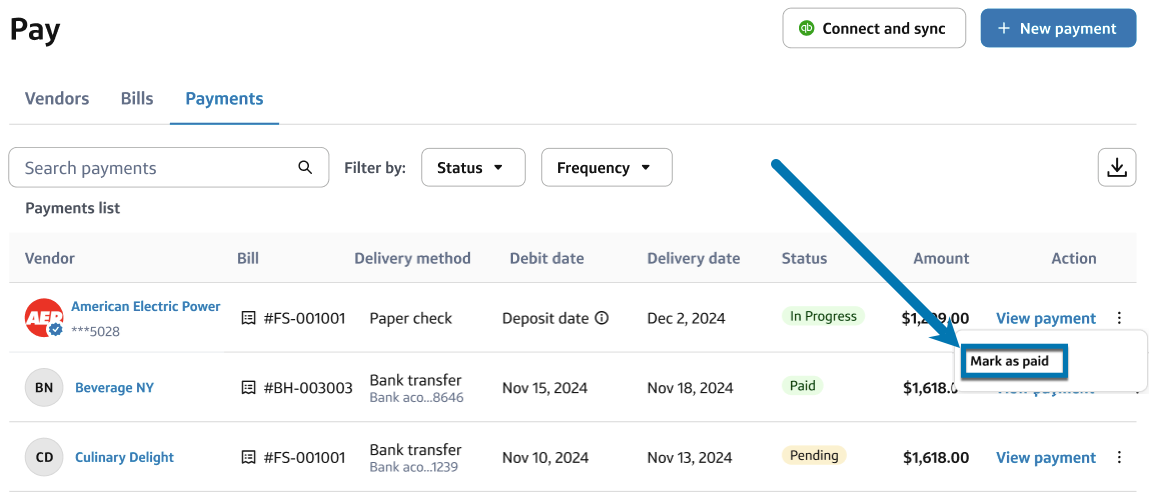Click the Connect and sync button

point(874,28)
